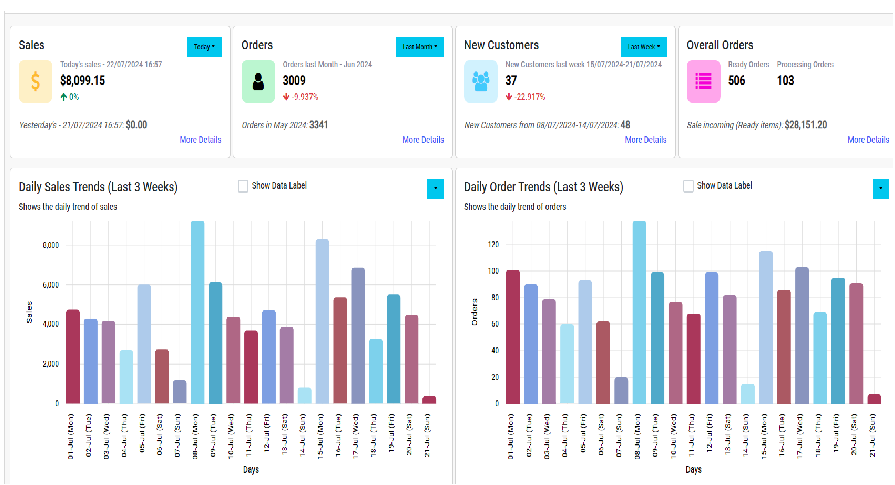Expand the Daily Order Trends chart options dropdown

pyautogui.click(x=881, y=189)
